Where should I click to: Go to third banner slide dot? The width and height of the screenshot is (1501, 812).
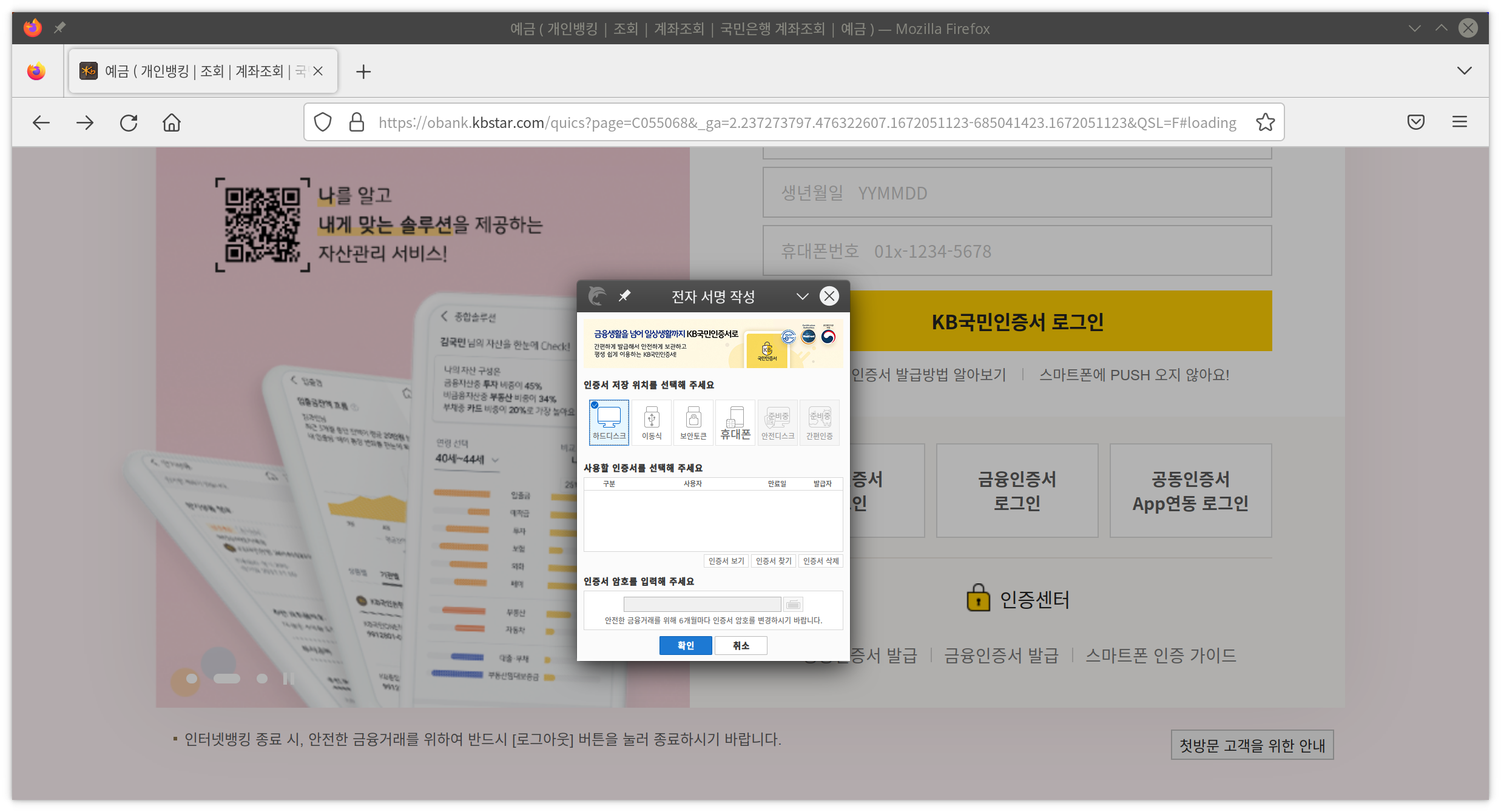point(262,679)
